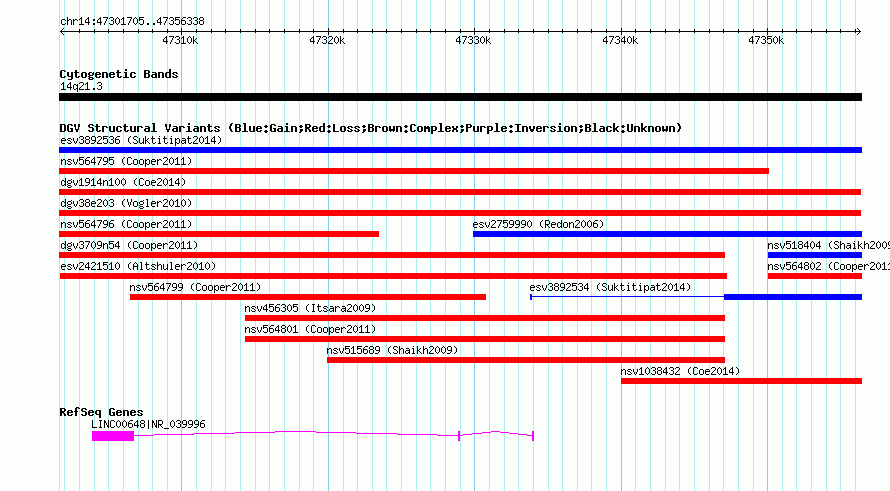Click the red nsv564799 loss bar
Image resolution: width=890 pixels, height=491 pixels.
point(308,297)
